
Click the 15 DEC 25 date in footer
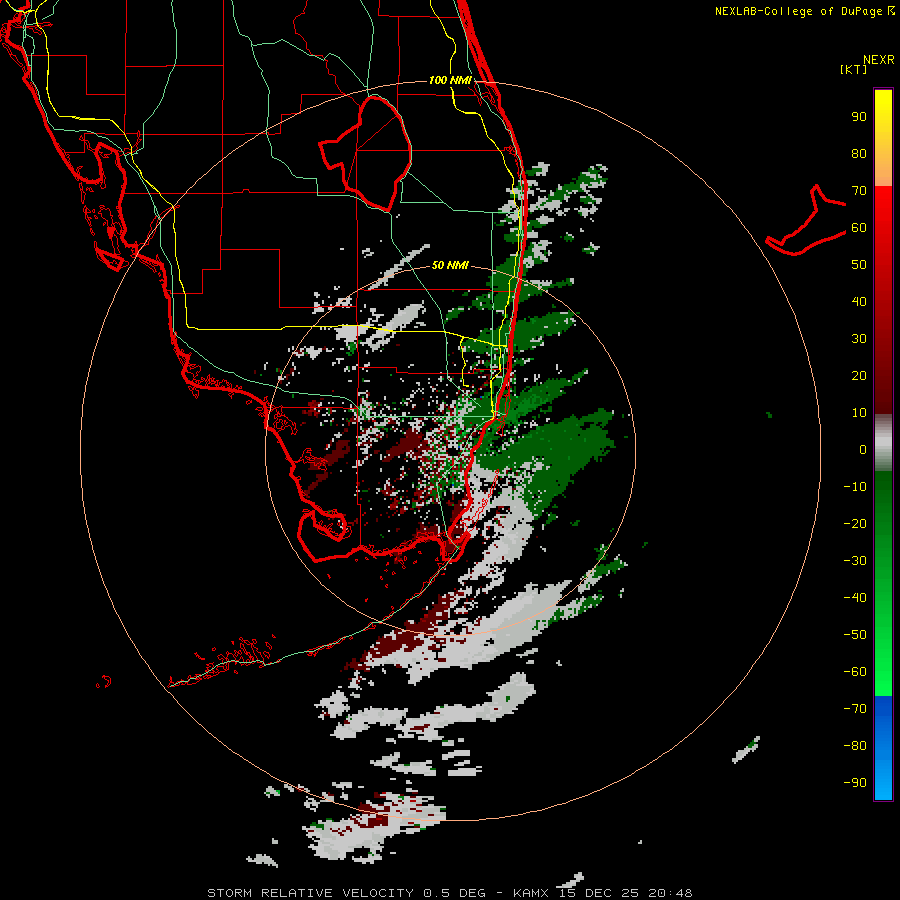[598, 893]
